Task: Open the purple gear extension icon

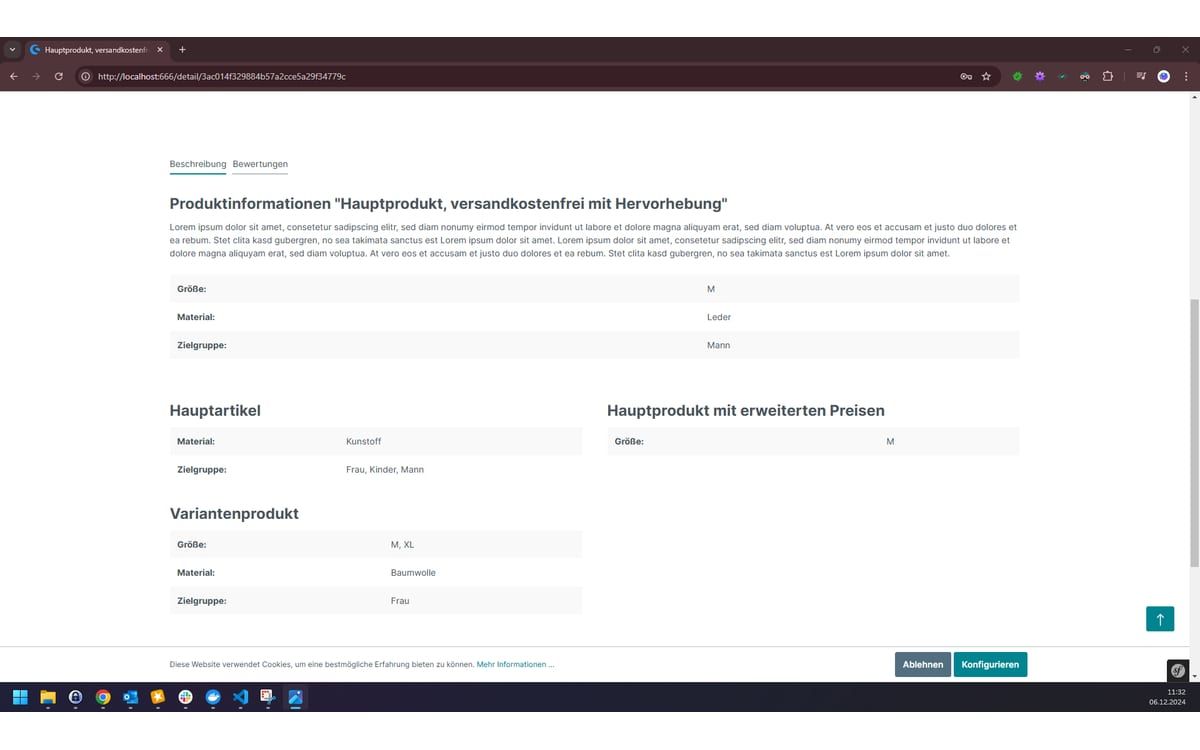Action: coord(1040,76)
